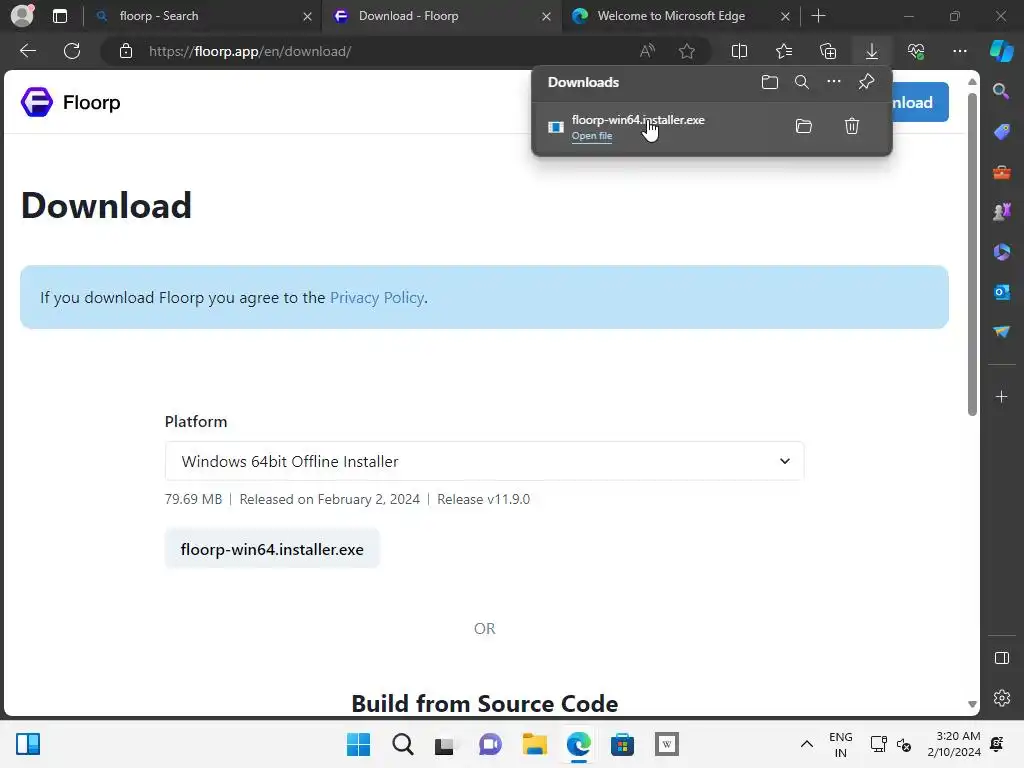Open the Windows Start menu
The width and height of the screenshot is (1024, 768).
click(358, 744)
